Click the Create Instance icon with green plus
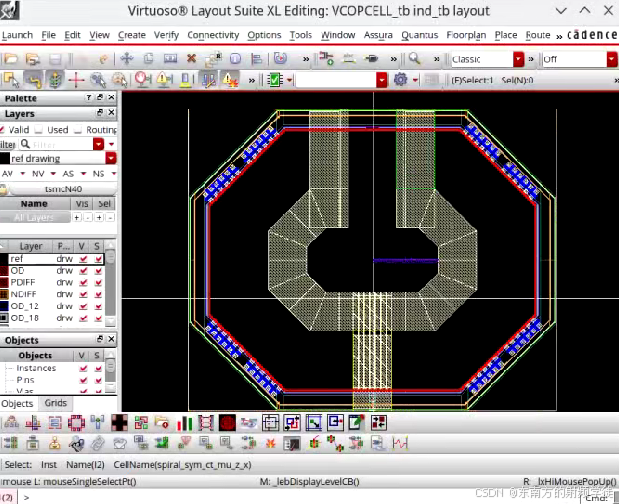Viewport: 619px width, 504px height. (x=326, y=59)
